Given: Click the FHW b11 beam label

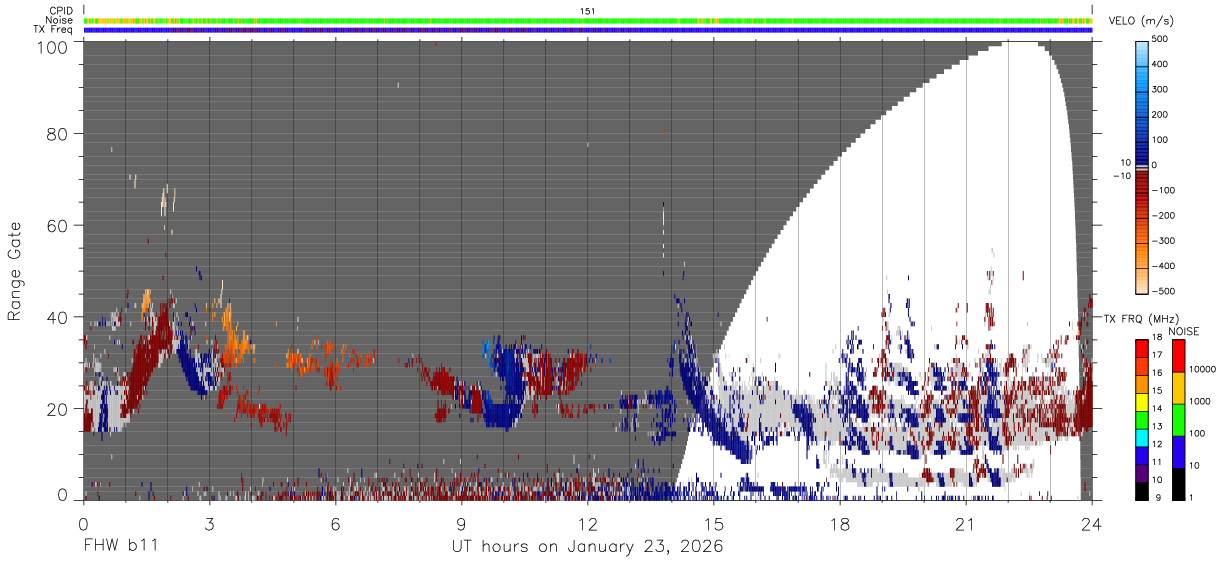Looking at the screenshot, I should (x=120, y=546).
